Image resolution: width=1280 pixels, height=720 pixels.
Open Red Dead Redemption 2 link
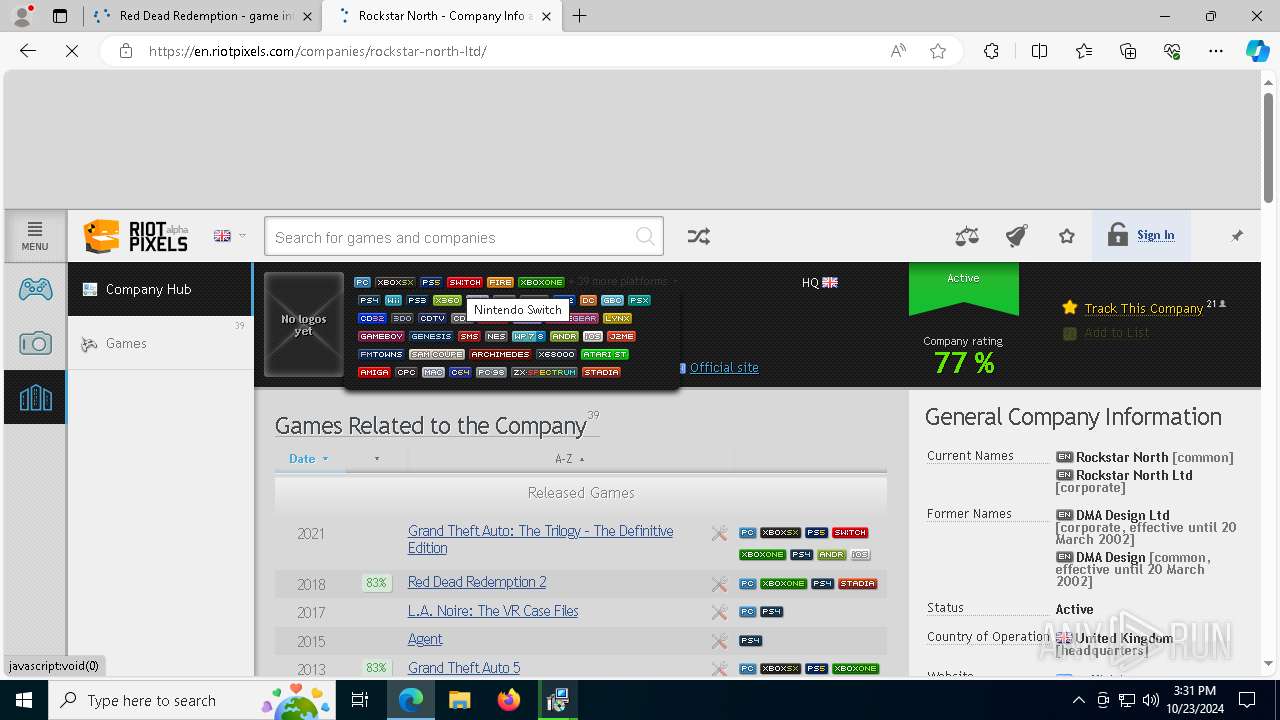tap(477, 582)
